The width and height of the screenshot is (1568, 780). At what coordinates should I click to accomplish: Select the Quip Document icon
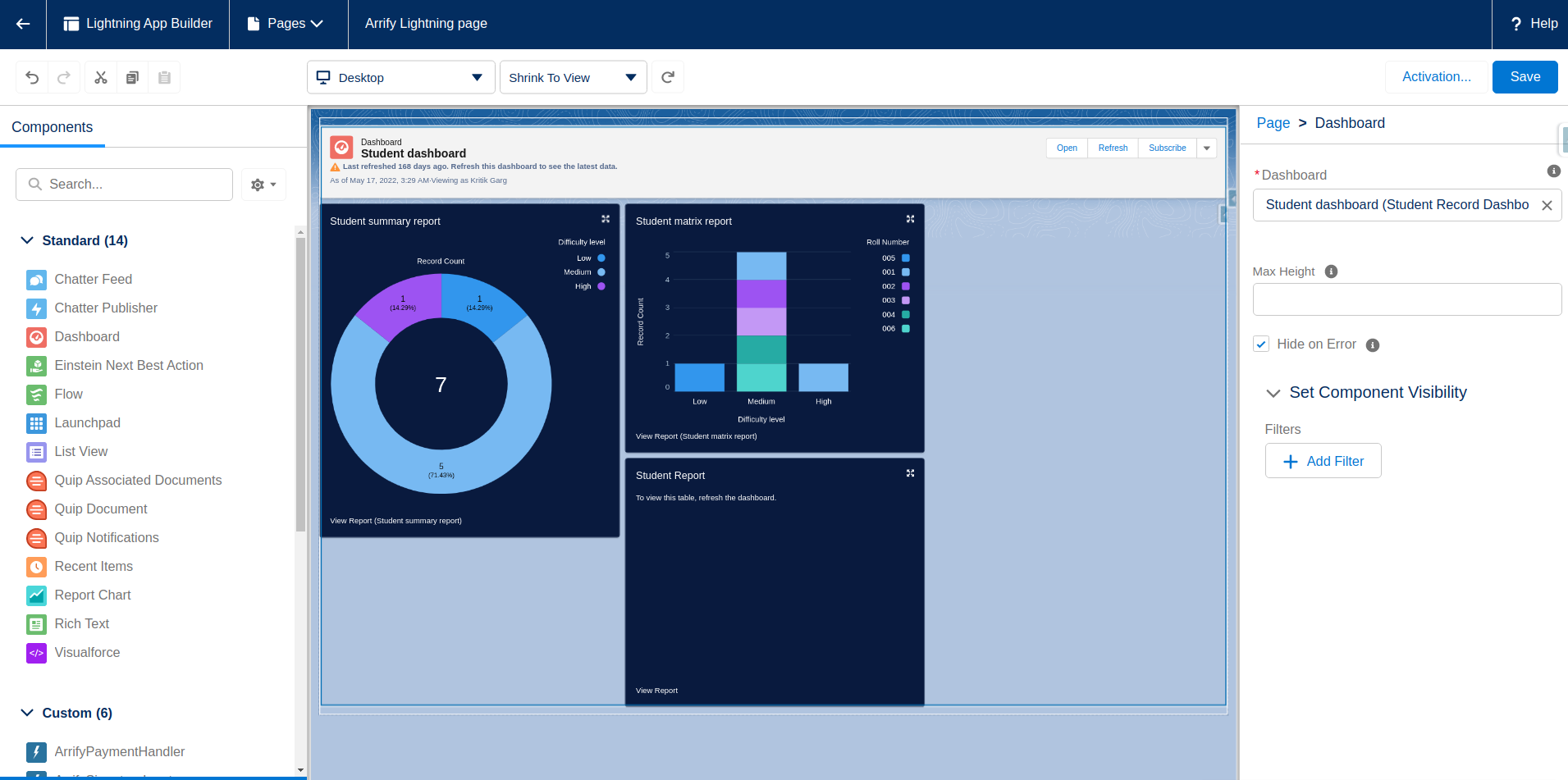36,509
